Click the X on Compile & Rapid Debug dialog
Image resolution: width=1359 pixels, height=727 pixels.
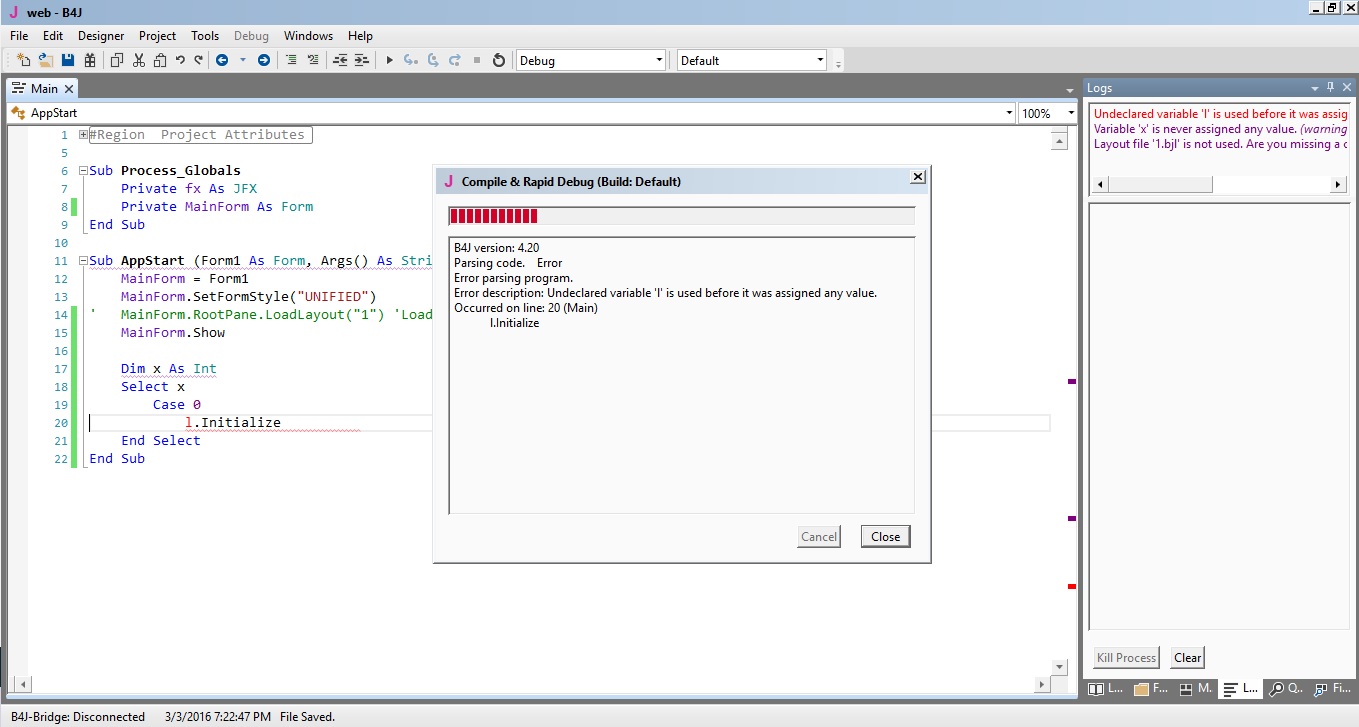coord(917,177)
